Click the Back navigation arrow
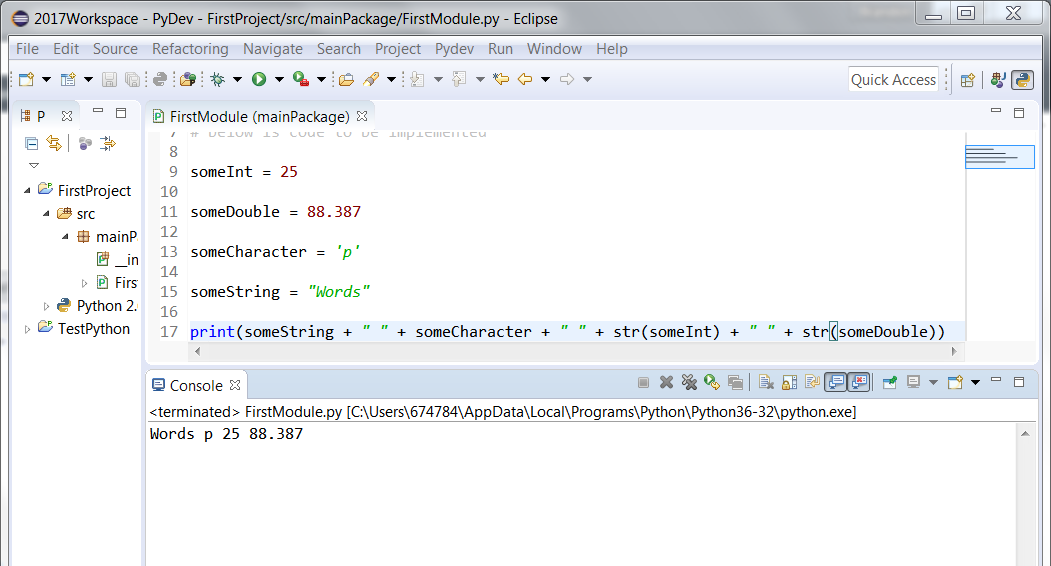This screenshot has width=1051, height=566. point(526,79)
